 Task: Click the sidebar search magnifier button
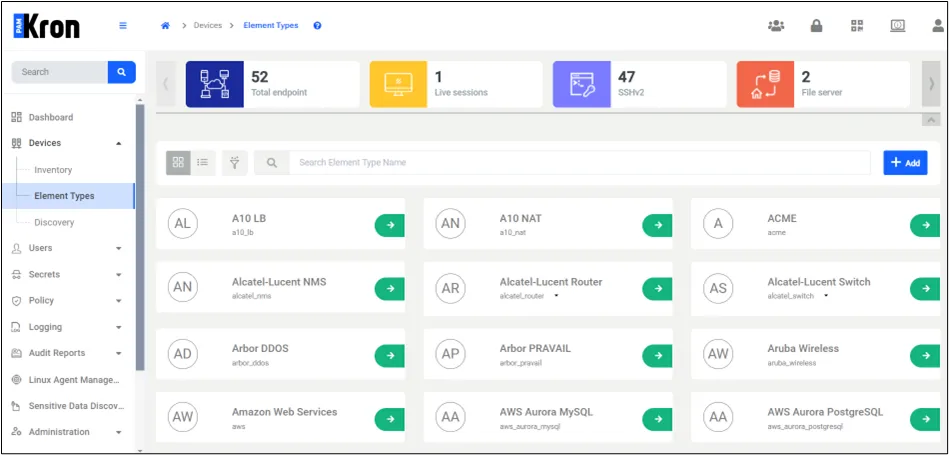coord(122,72)
